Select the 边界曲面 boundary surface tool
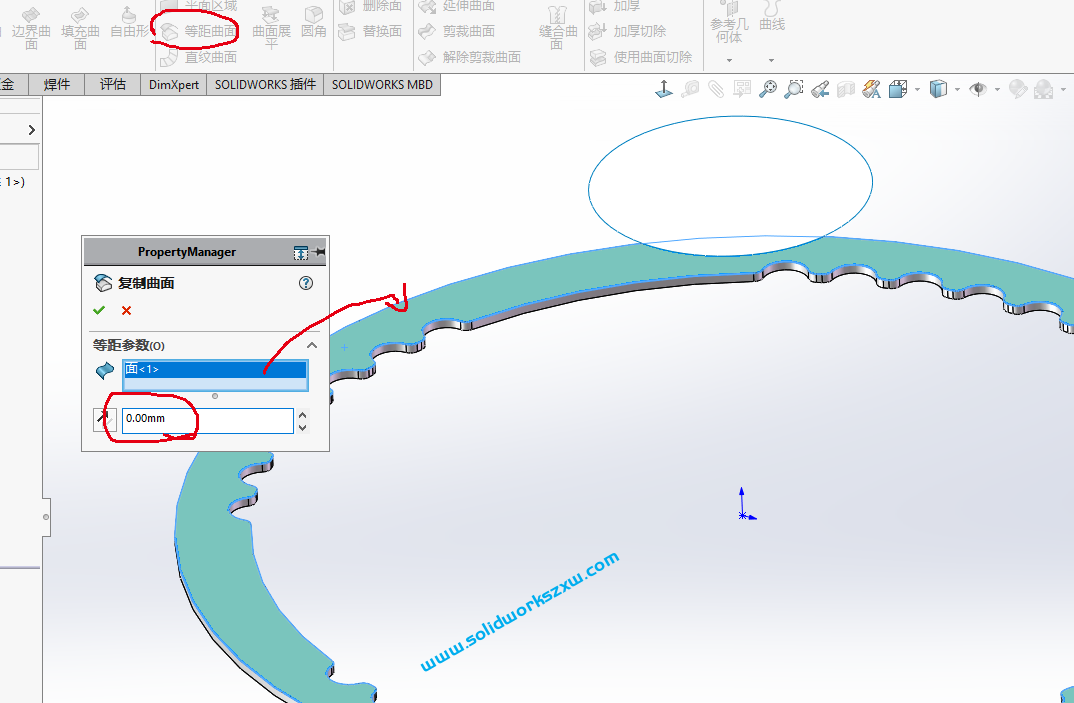Viewport: 1074px width, 703px height. tap(31, 30)
